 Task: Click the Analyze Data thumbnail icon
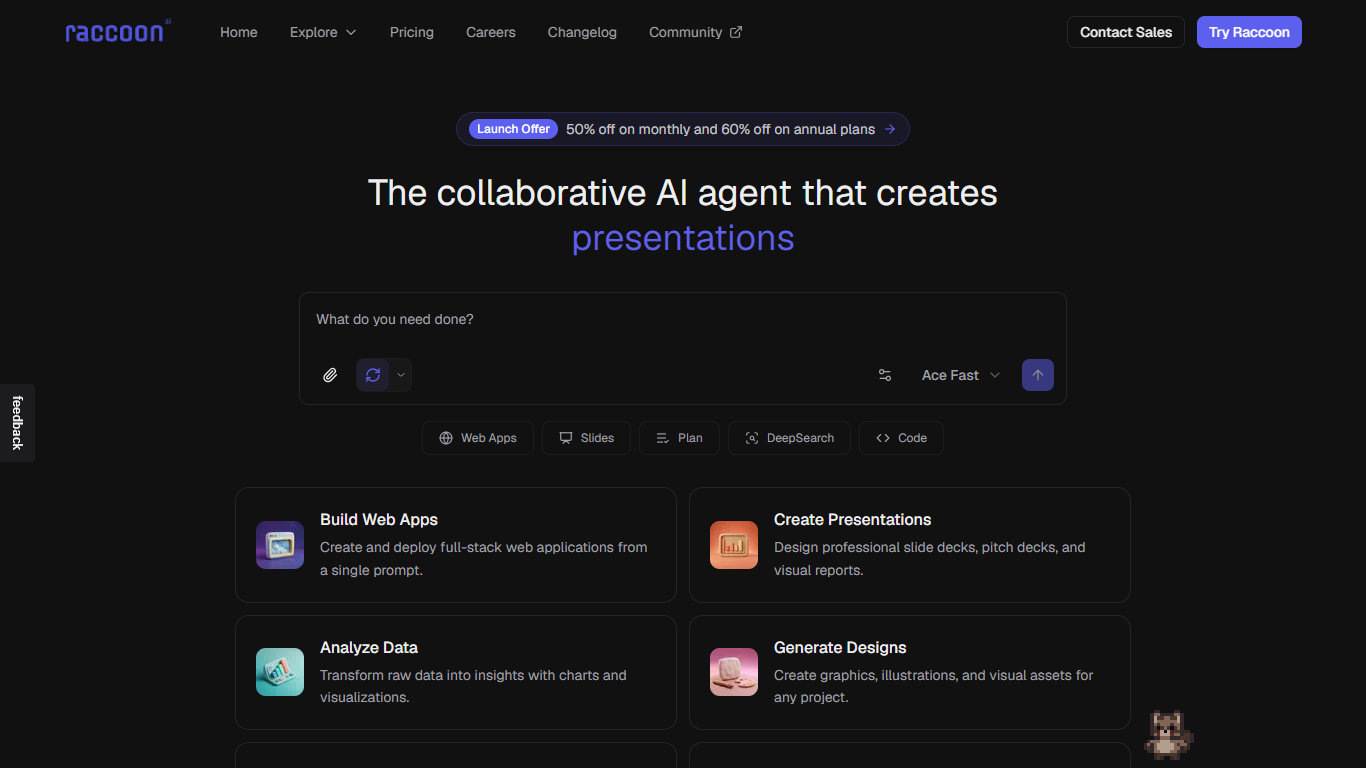[x=280, y=672]
